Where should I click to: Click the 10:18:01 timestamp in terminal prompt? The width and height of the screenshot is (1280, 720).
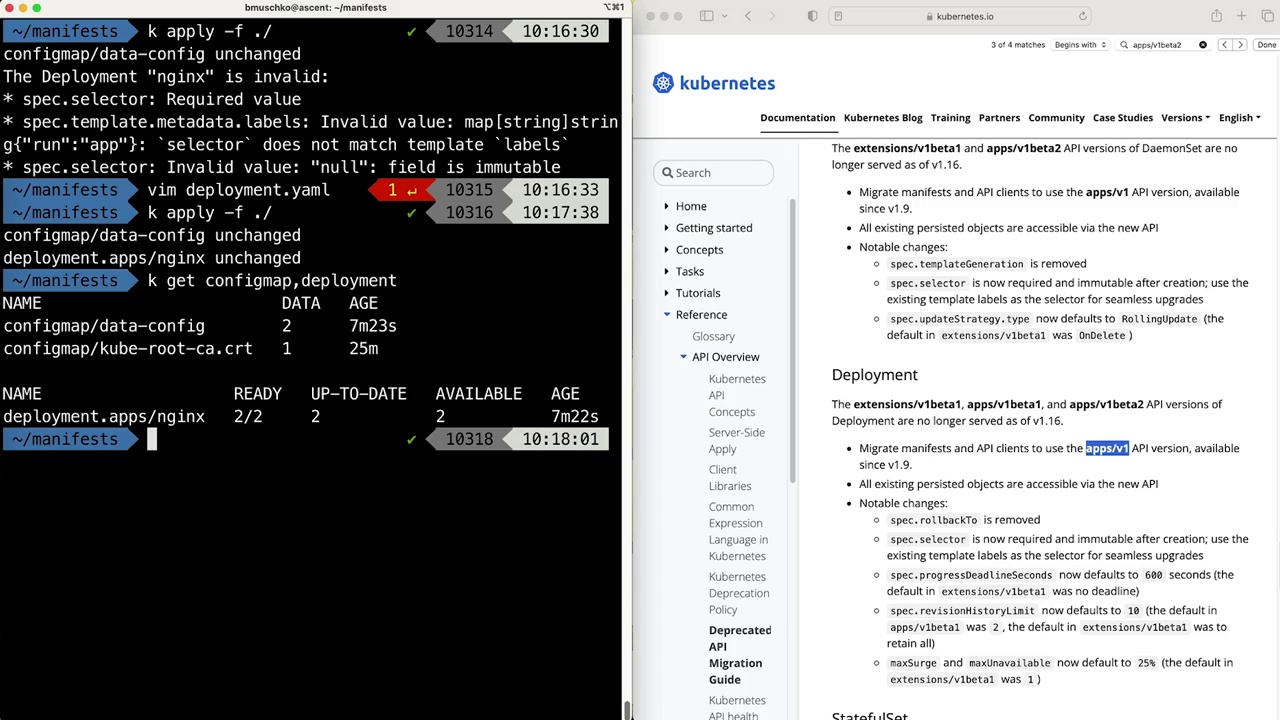[560, 439]
